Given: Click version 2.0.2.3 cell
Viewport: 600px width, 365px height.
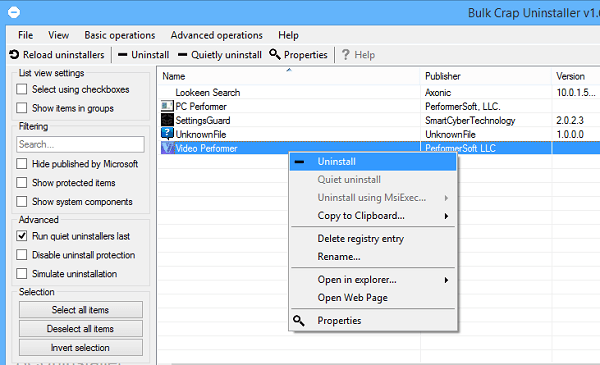Looking at the screenshot, I should (570, 120).
